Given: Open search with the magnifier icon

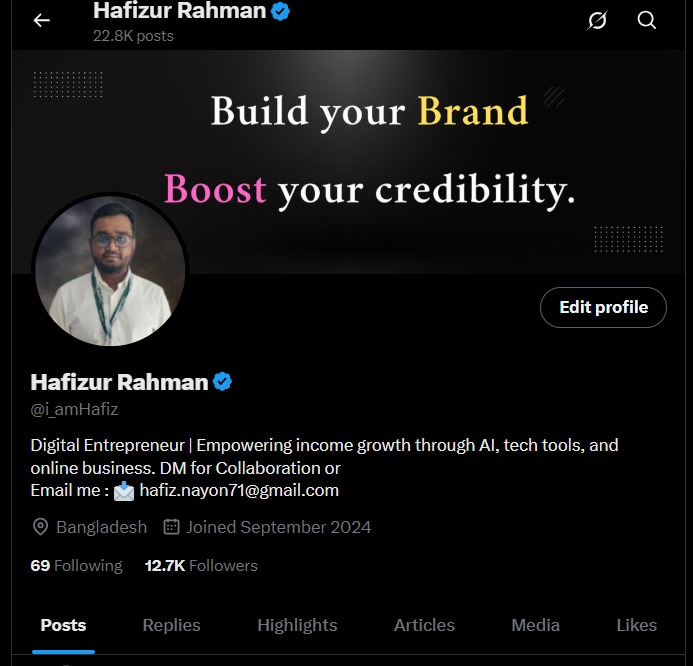Looking at the screenshot, I should (x=646, y=20).
